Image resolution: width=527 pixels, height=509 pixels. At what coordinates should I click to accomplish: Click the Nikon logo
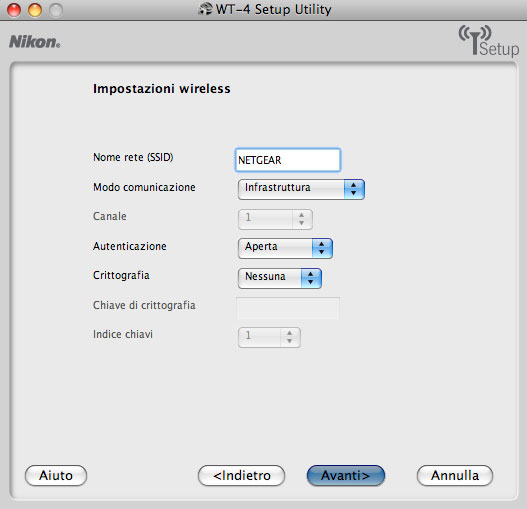pos(35,42)
